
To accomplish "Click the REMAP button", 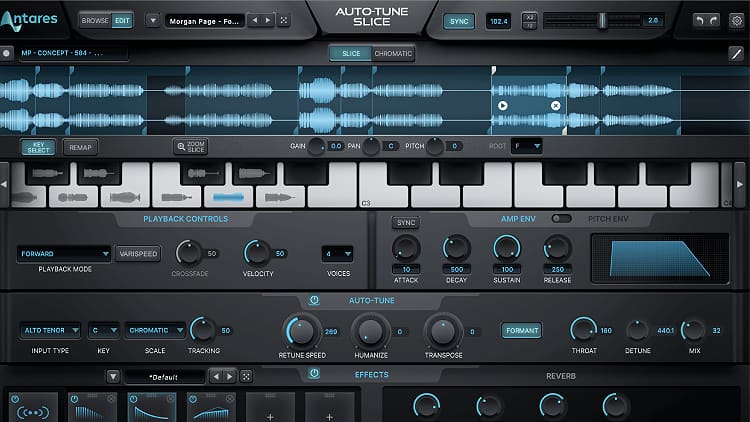I will point(80,147).
